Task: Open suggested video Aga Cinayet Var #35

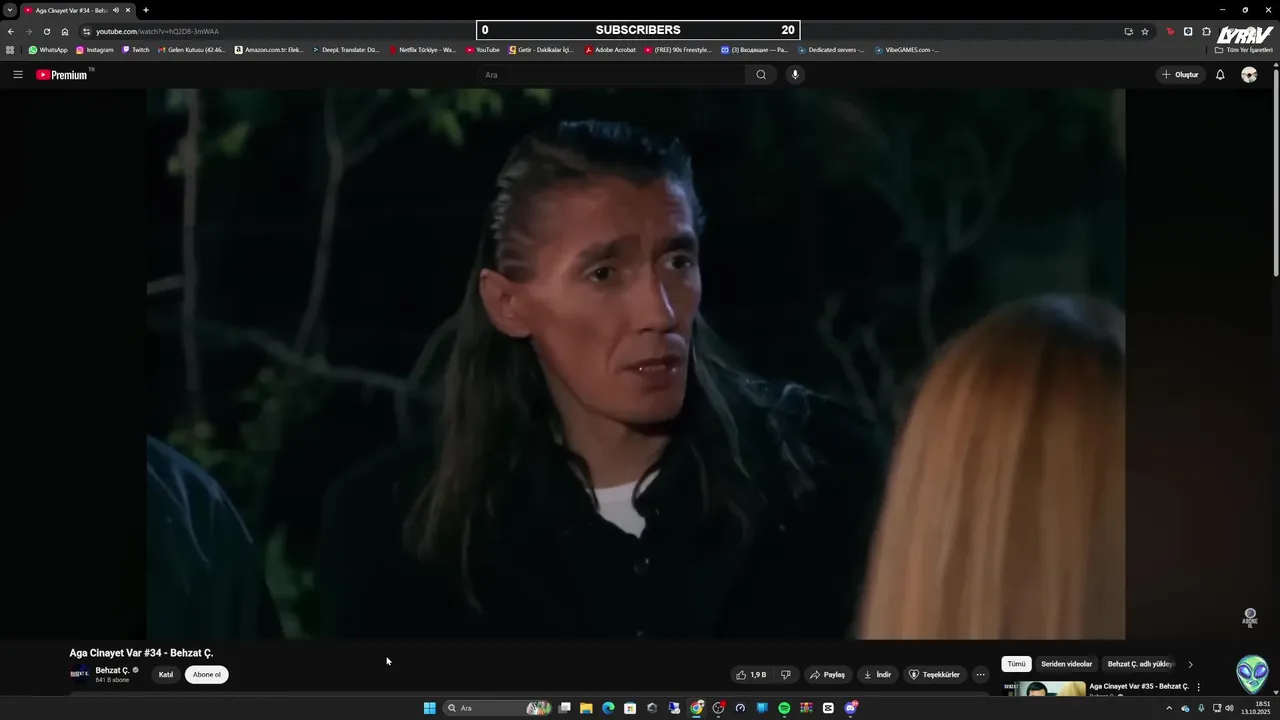Action: coord(1139,686)
